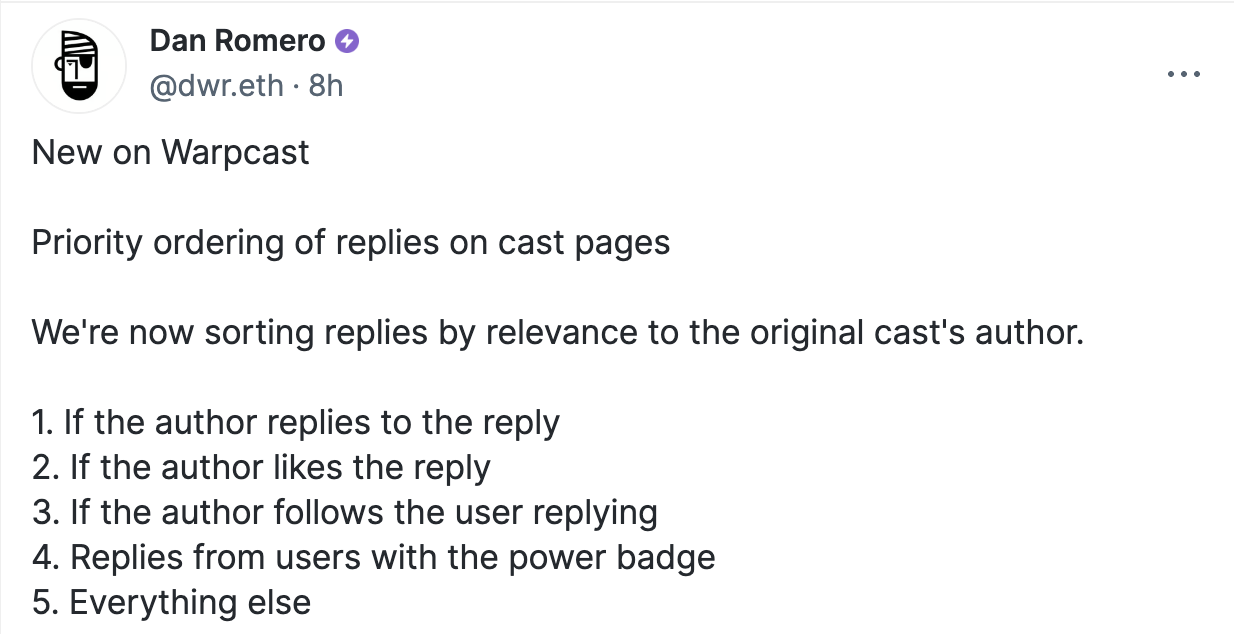Click the 'New on Warpcast' line
The image size is (1234, 634).
click(171, 152)
